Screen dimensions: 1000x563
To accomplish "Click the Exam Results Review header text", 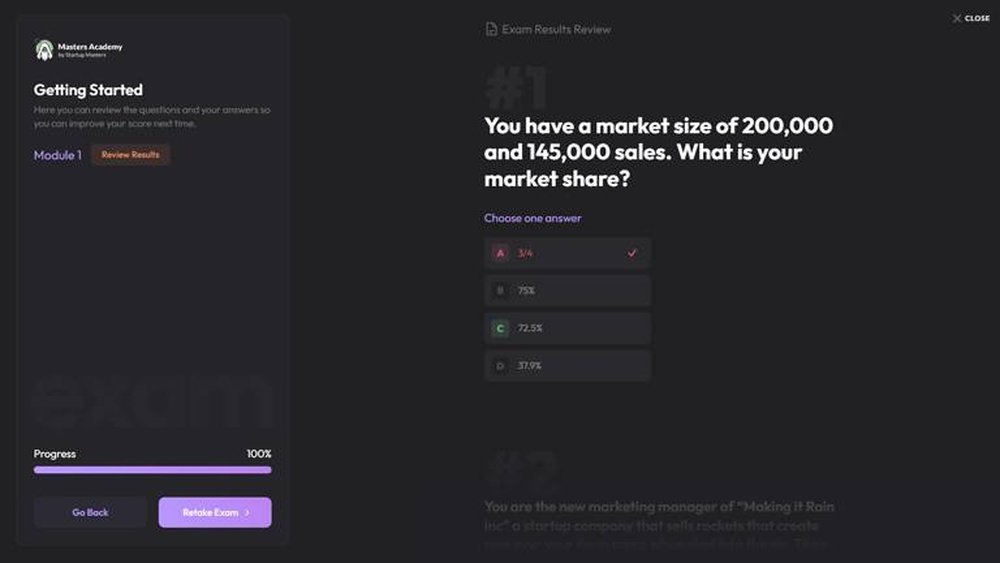I will (556, 29).
